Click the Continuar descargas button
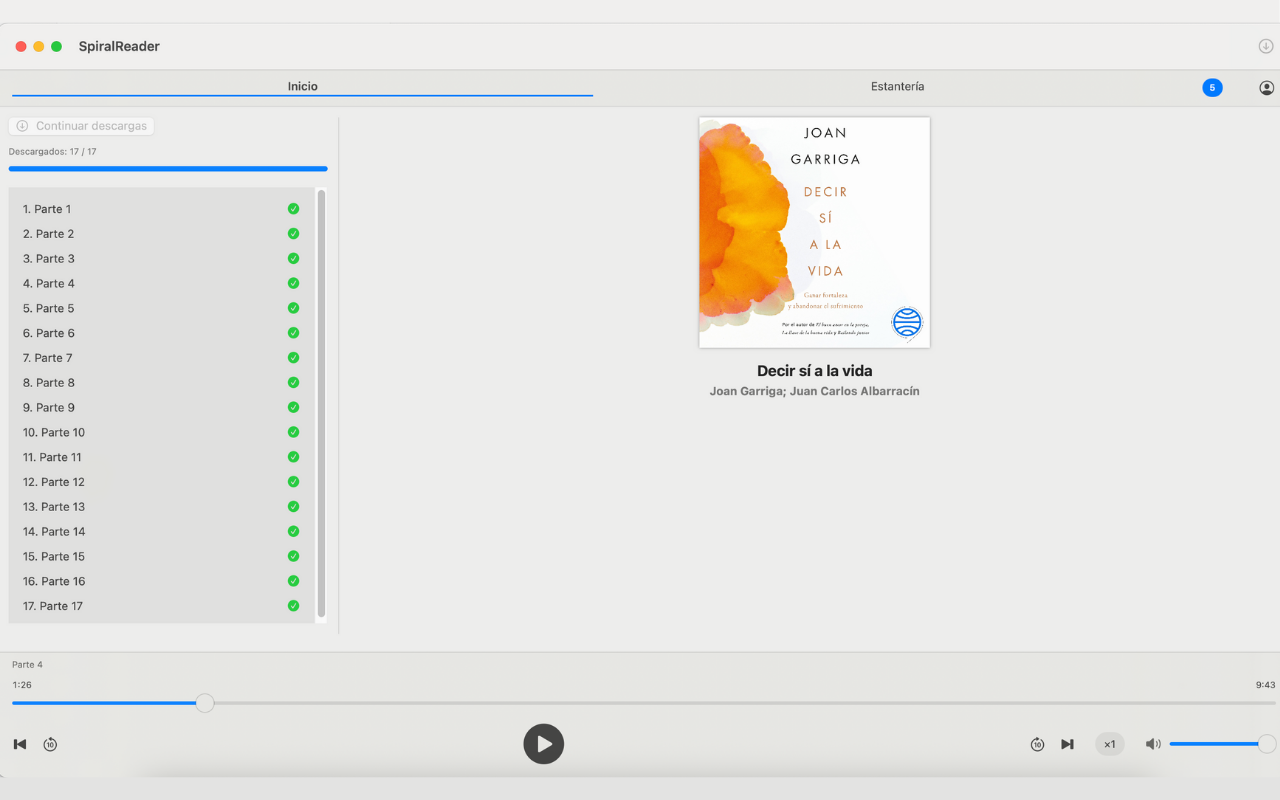 [81, 126]
